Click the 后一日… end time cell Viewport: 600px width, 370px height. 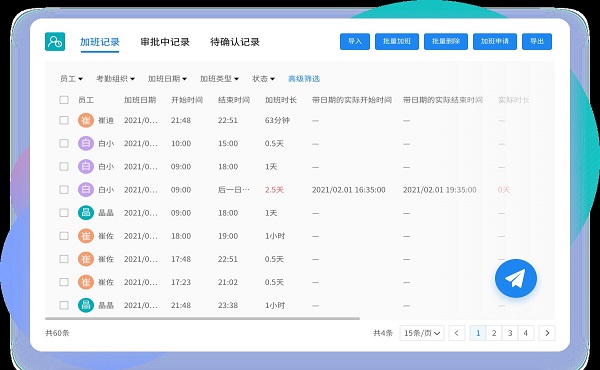[234, 190]
